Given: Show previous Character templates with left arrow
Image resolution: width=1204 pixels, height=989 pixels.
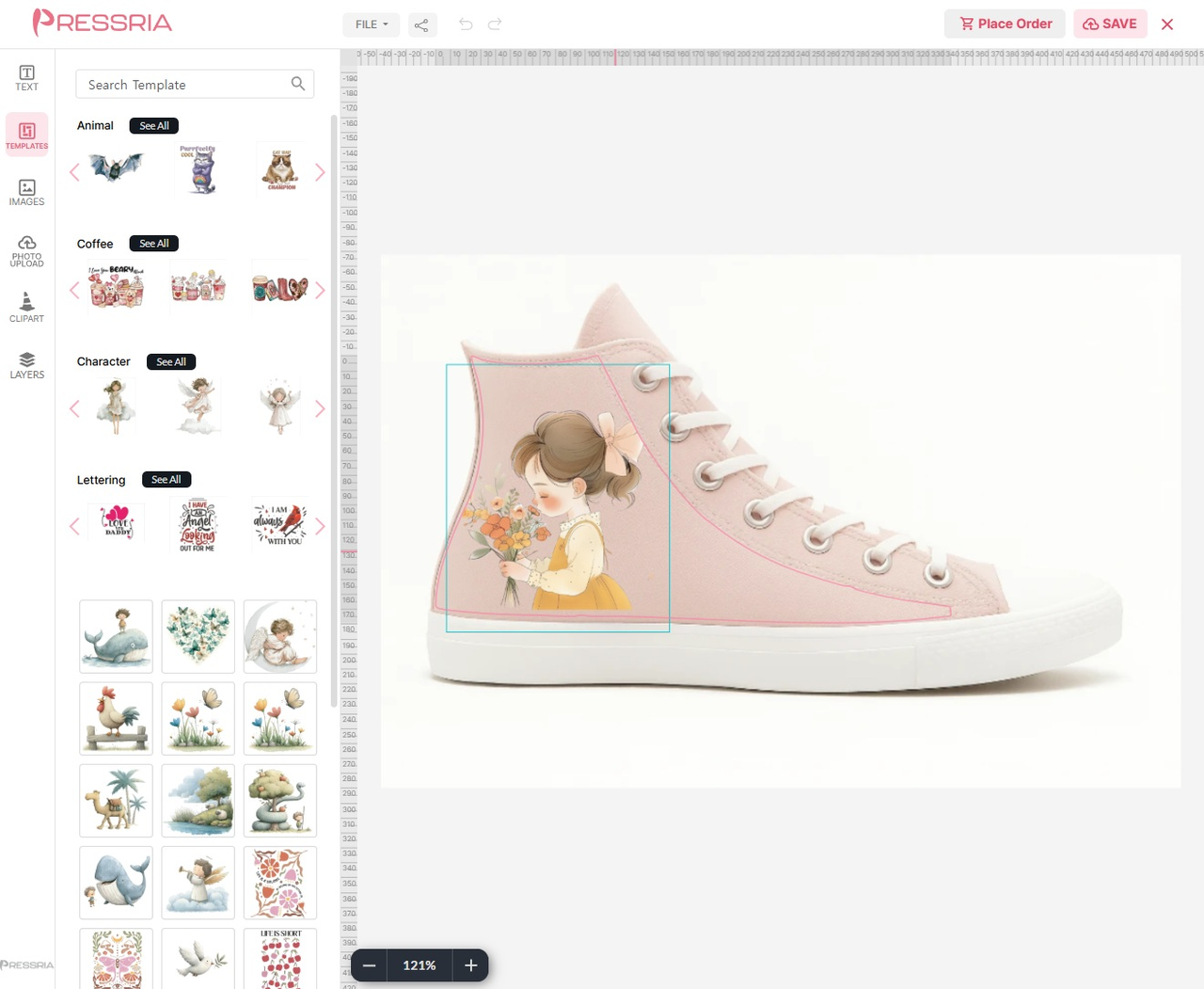Looking at the screenshot, I should point(74,408).
